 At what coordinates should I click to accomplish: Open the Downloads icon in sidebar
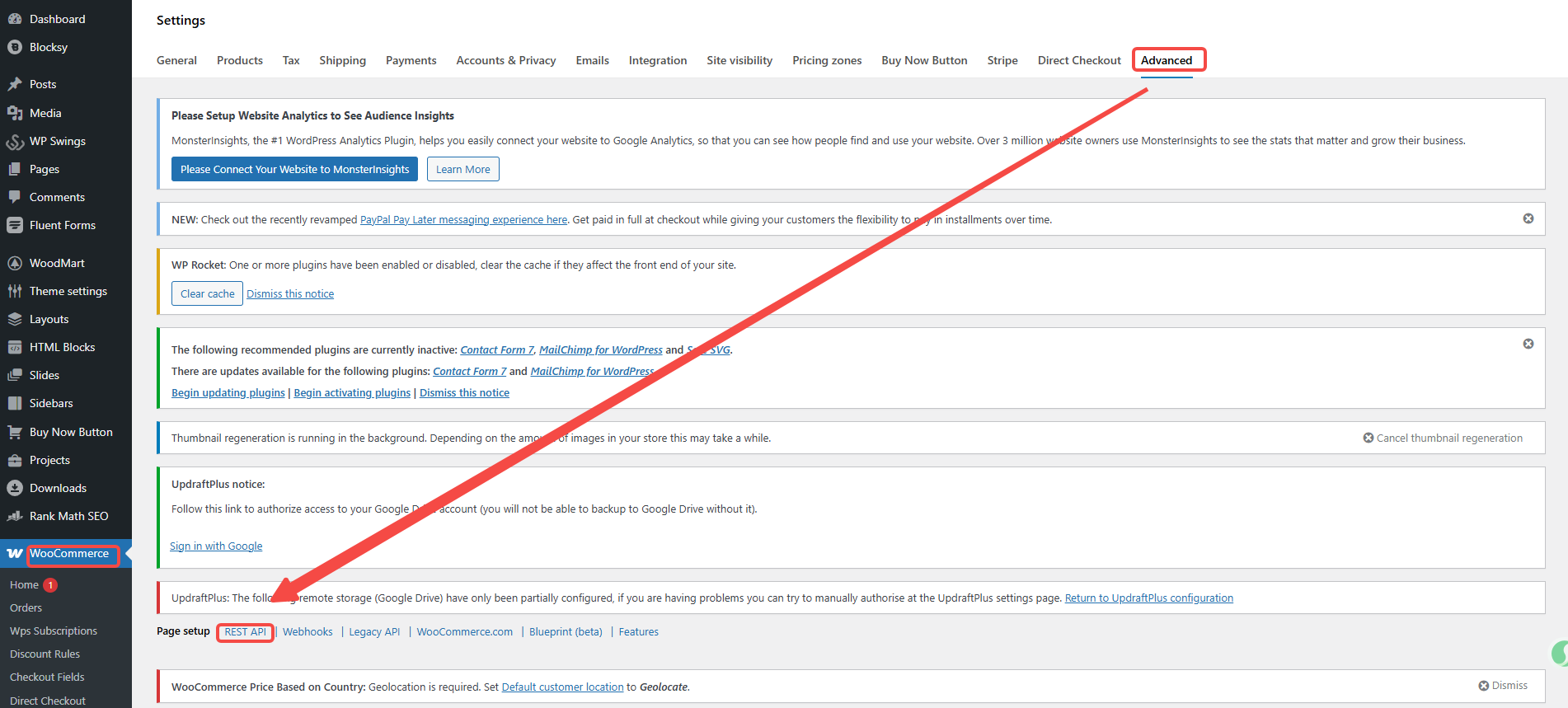pos(15,488)
